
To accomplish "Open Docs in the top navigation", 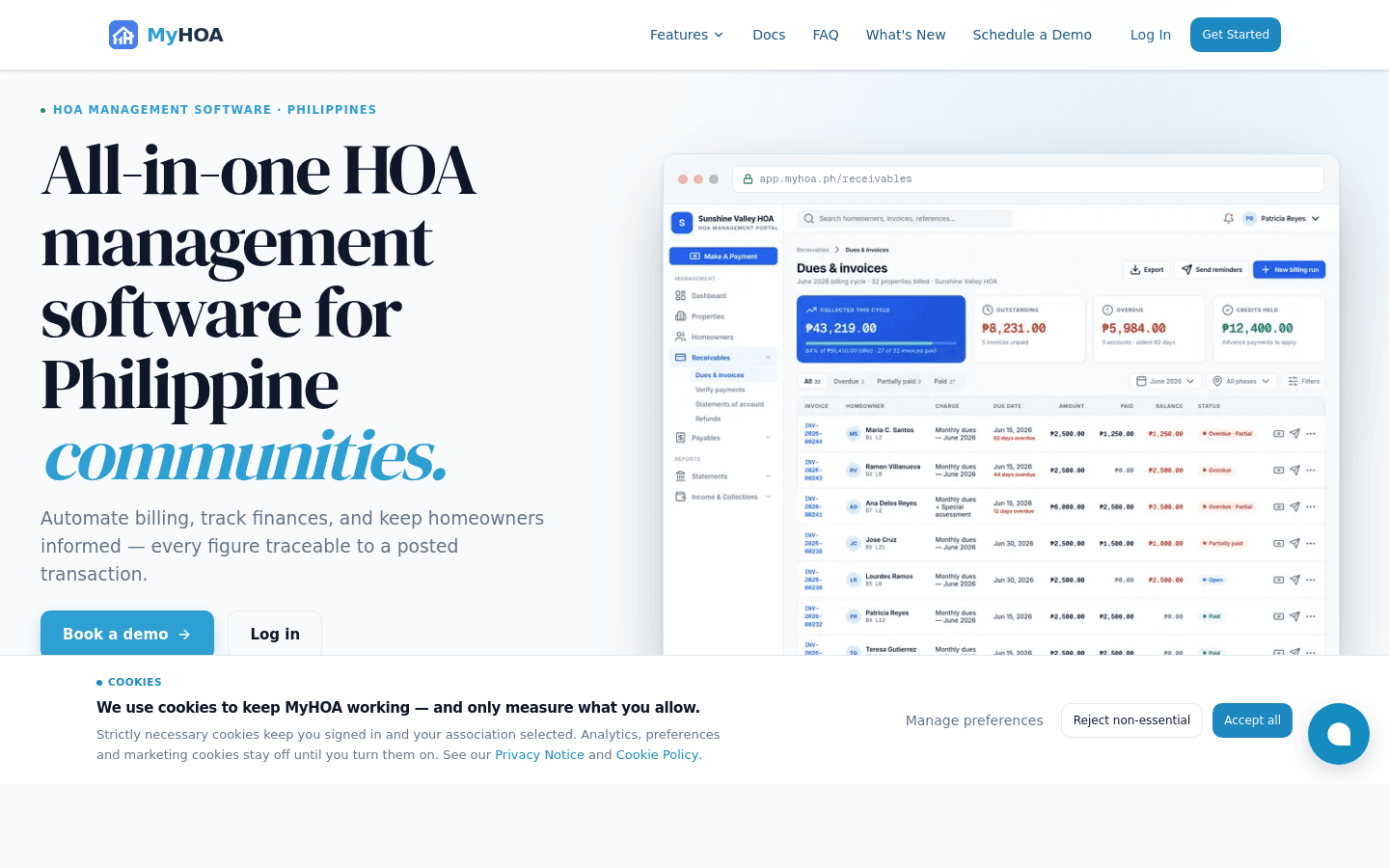I will click(x=769, y=35).
